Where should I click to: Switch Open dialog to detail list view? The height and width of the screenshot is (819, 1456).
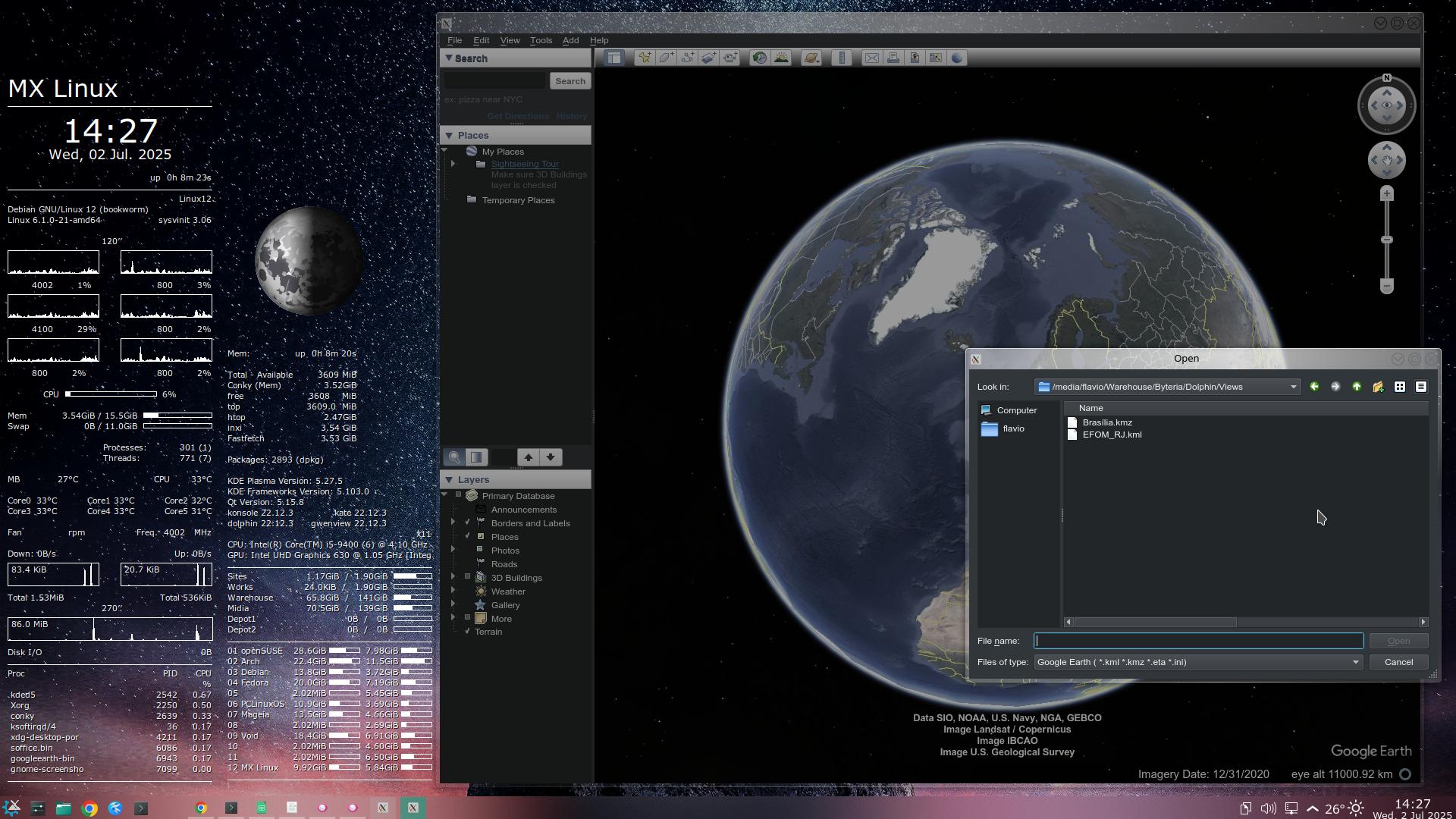pos(1421,387)
